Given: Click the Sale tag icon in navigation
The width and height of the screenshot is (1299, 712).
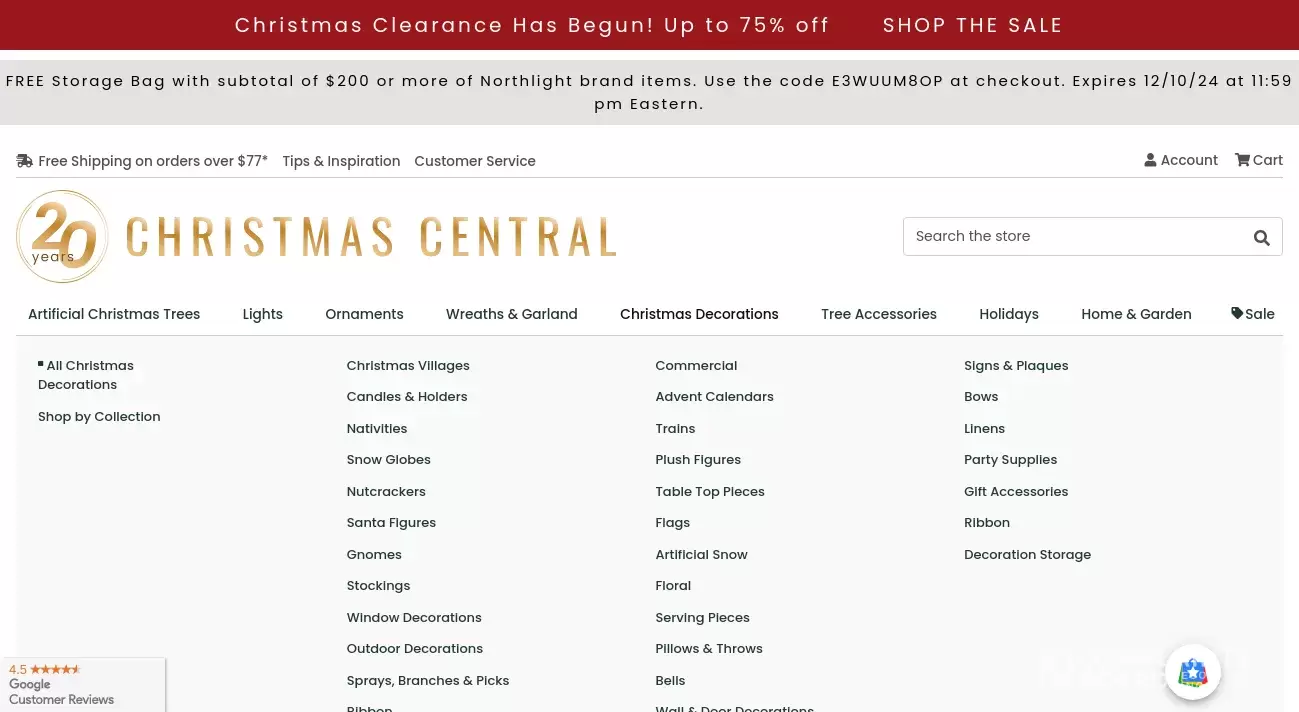Looking at the screenshot, I should coord(1238,314).
